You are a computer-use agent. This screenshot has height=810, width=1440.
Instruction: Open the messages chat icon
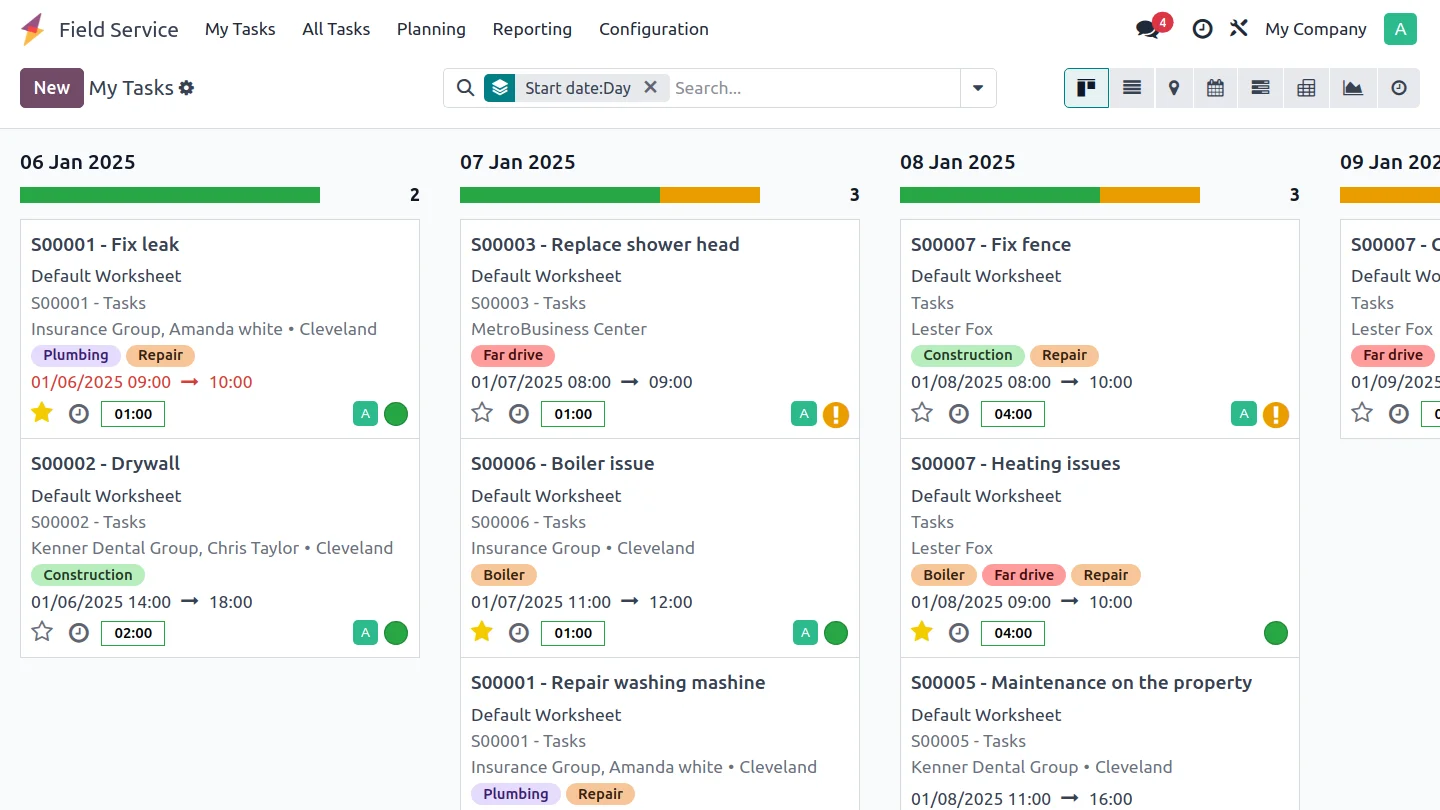1148,29
